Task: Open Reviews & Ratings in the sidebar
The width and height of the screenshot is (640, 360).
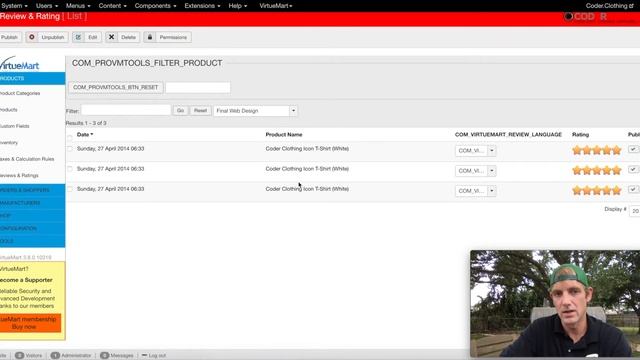Action: pos(19,176)
